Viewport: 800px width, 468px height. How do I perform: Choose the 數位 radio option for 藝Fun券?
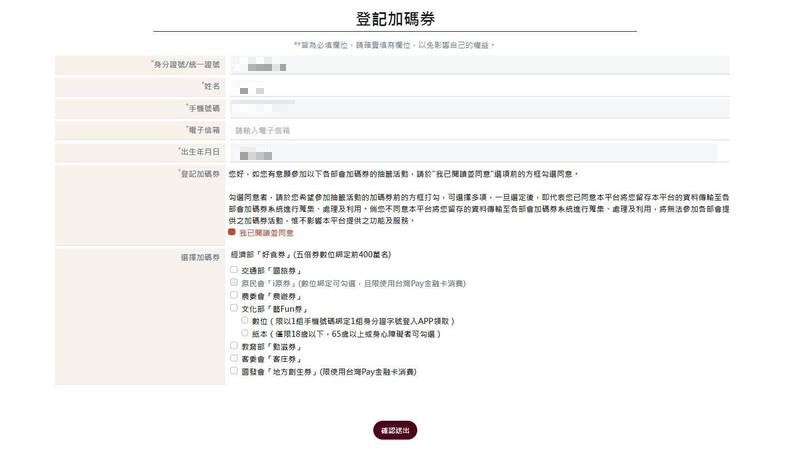245,321
